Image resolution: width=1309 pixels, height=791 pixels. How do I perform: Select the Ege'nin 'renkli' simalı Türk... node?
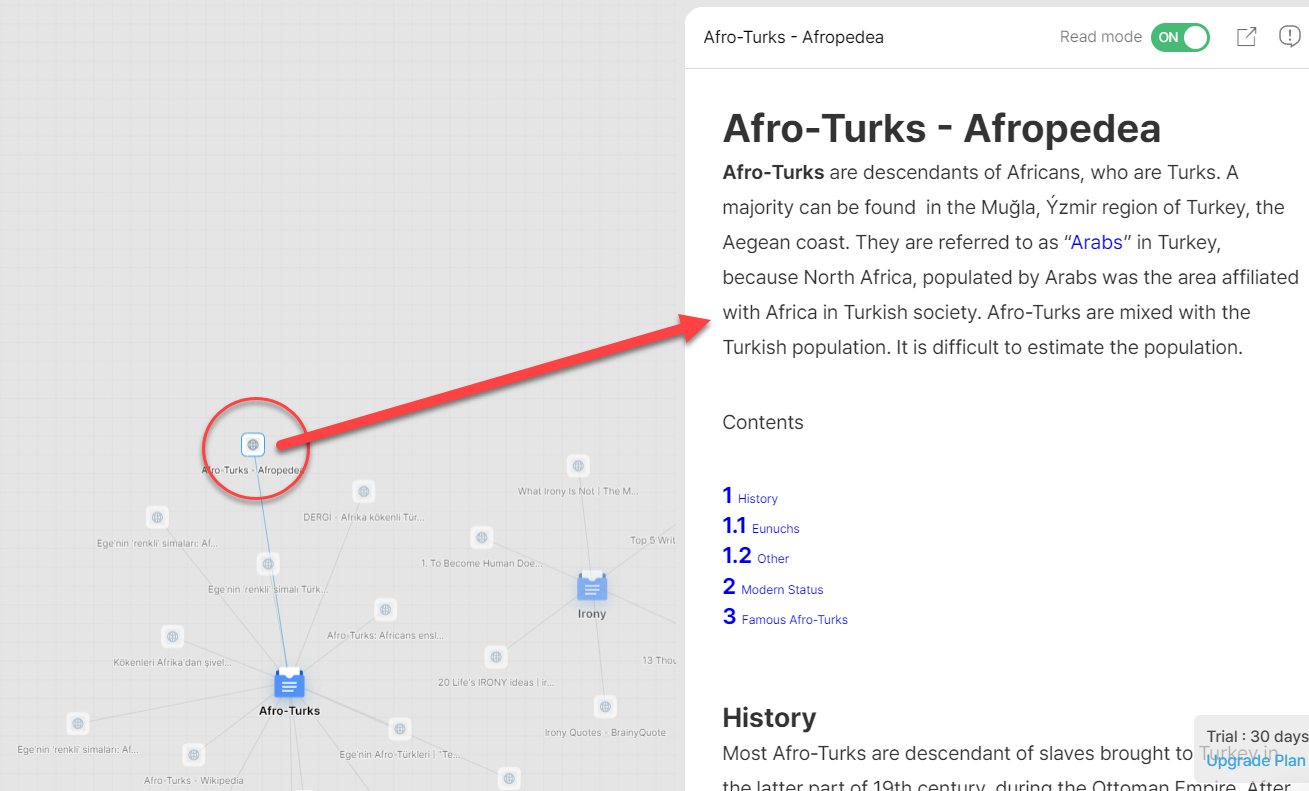pos(268,564)
